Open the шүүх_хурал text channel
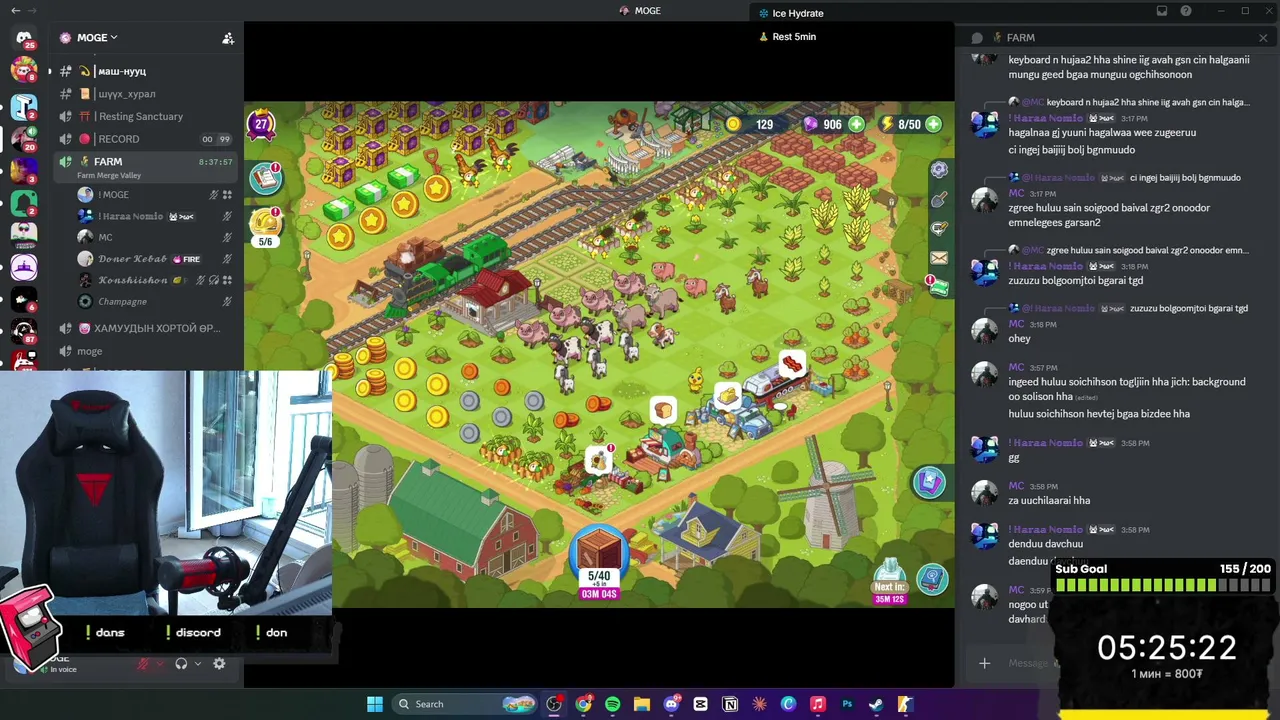The height and width of the screenshot is (720, 1280). tap(145, 94)
